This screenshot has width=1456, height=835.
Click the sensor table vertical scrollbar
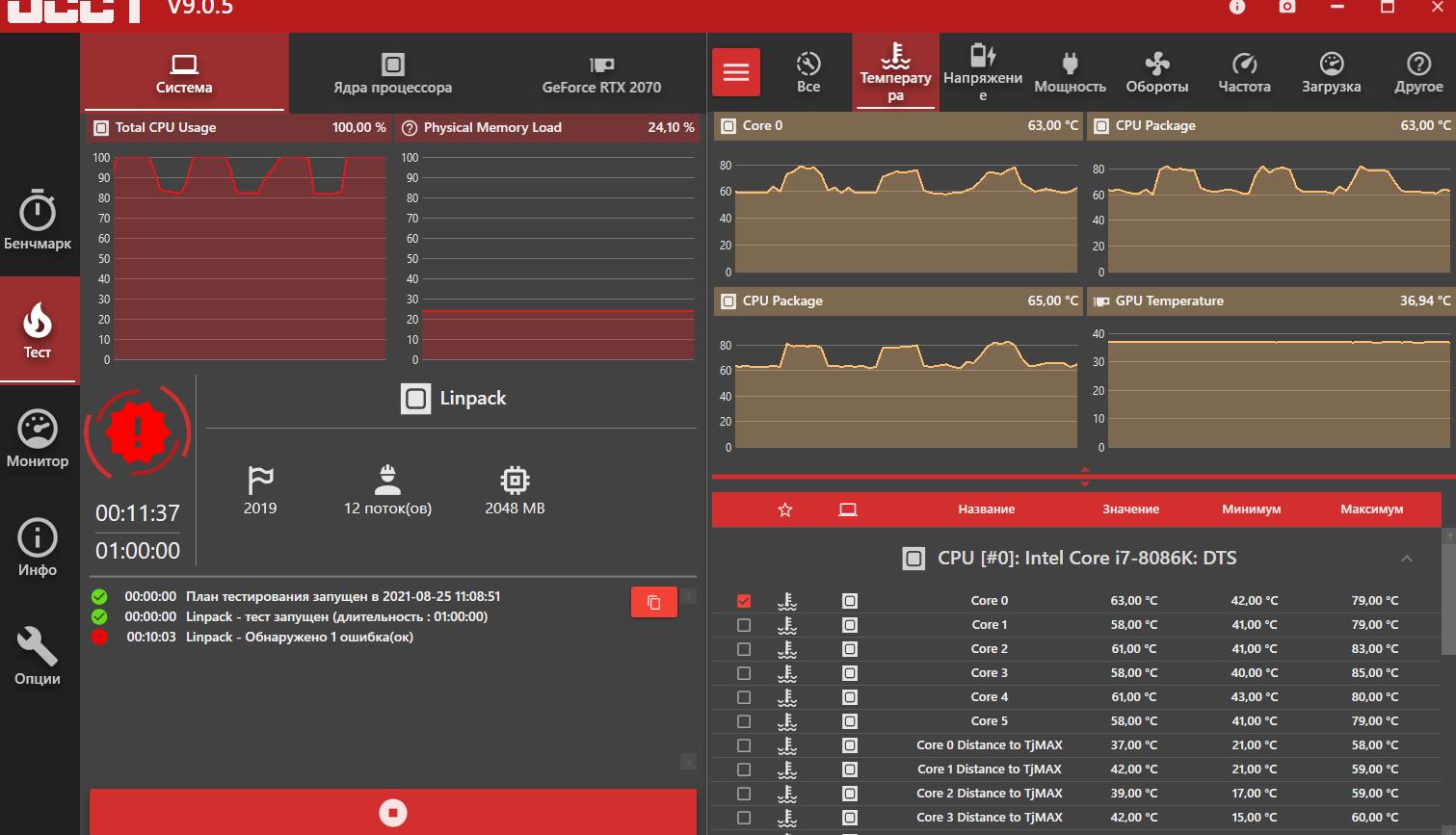click(x=1448, y=597)
